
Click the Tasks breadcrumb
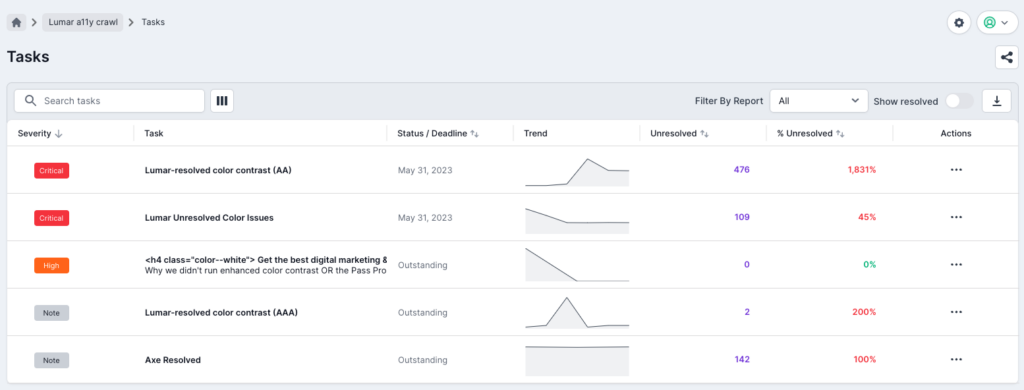(153, 22)
